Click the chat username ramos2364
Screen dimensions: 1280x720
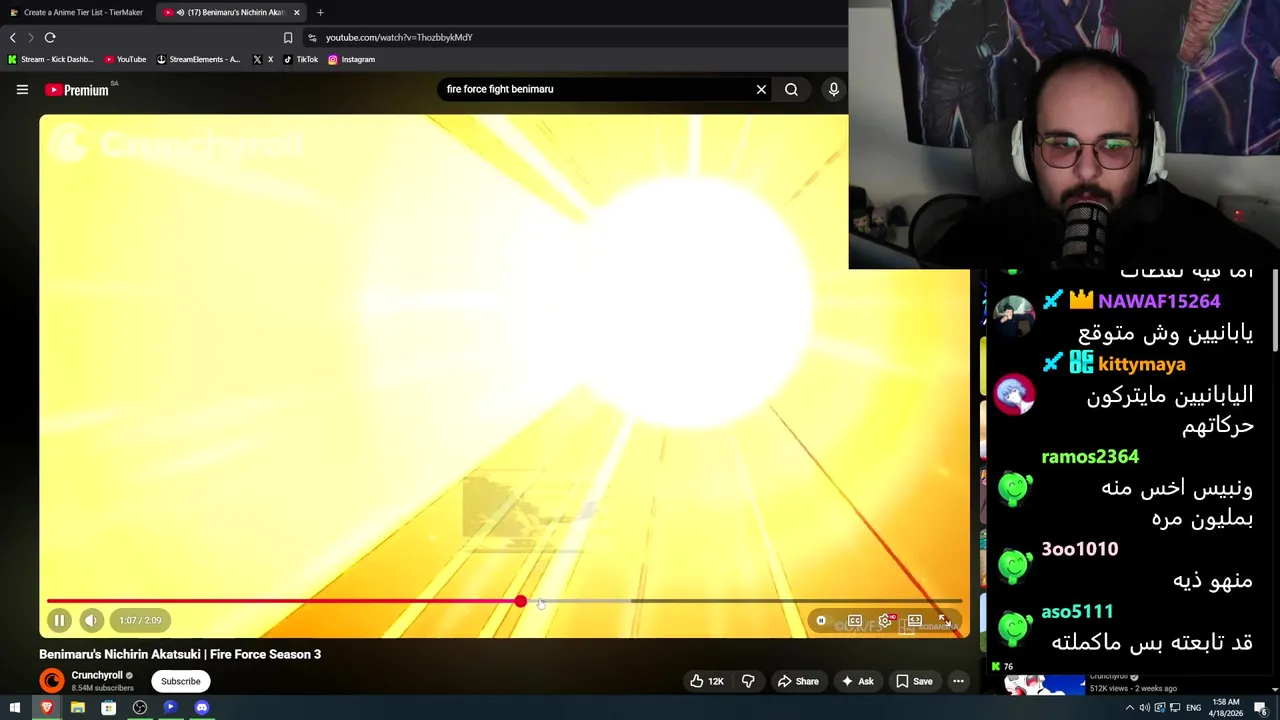click(x=1090, y=457)
